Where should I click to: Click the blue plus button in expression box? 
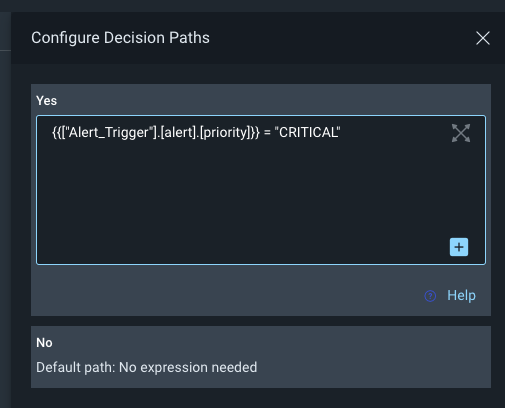coord(459,247)
